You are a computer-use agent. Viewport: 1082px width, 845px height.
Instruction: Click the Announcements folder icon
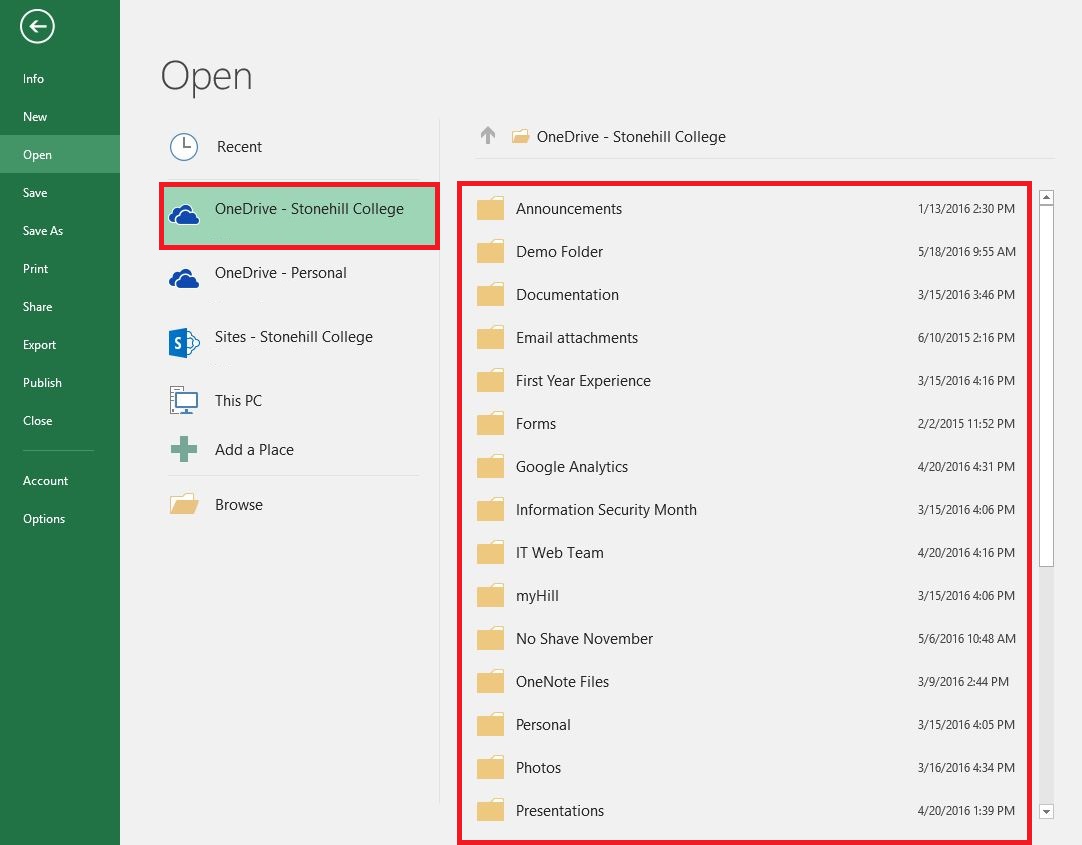tap(491, 208)
